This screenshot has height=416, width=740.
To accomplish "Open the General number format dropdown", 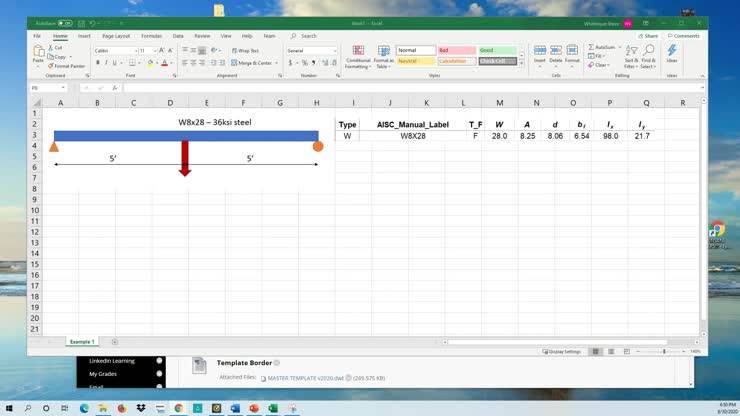I will pos(333,50).
